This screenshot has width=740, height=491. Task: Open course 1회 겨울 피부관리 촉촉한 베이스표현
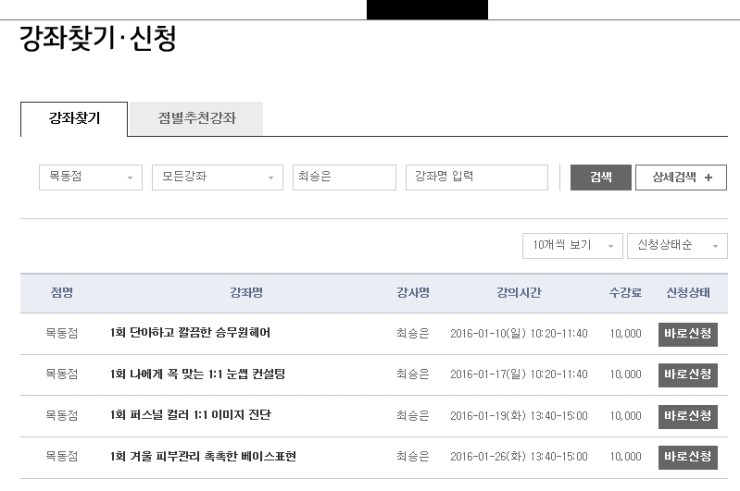coord(203,457)
